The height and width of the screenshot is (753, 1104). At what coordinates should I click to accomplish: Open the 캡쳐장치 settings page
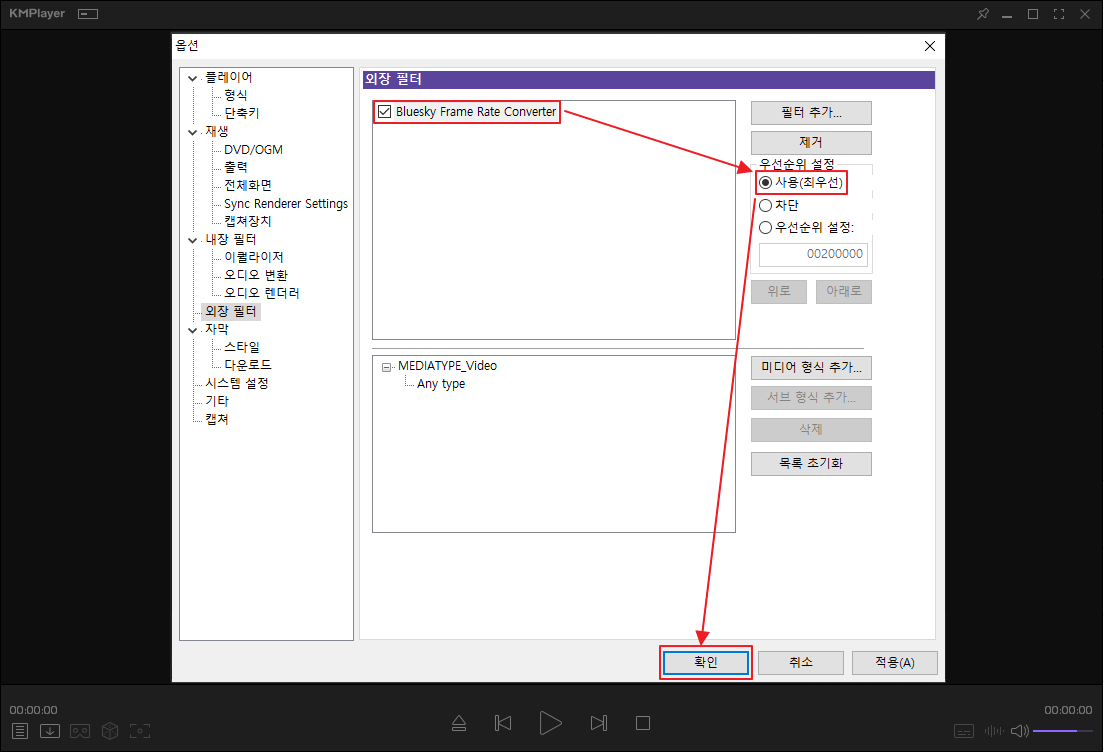pyautogui.click(x=248, y=222)
